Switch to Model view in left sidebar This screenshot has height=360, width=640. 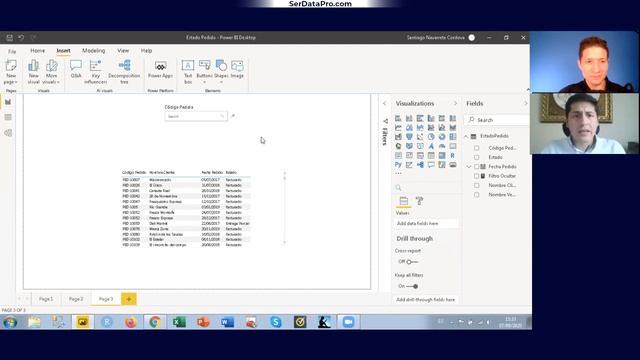click(x=8, y=133)
